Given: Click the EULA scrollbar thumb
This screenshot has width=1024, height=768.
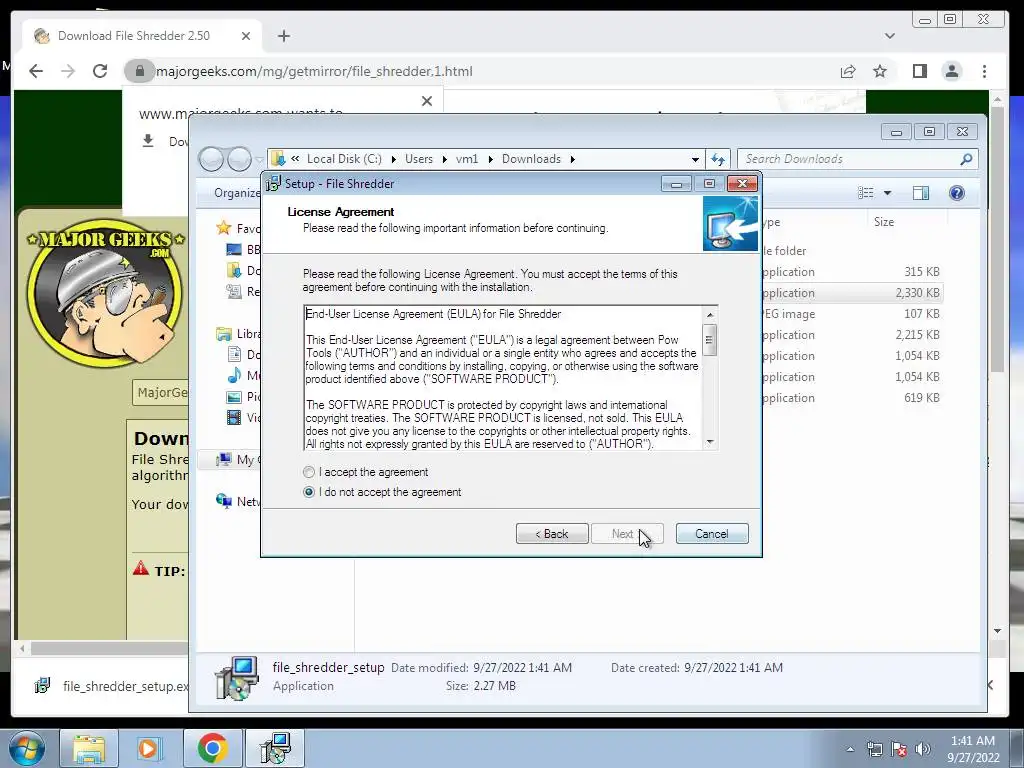Looking at the screenshot, I should coord(710,340).
